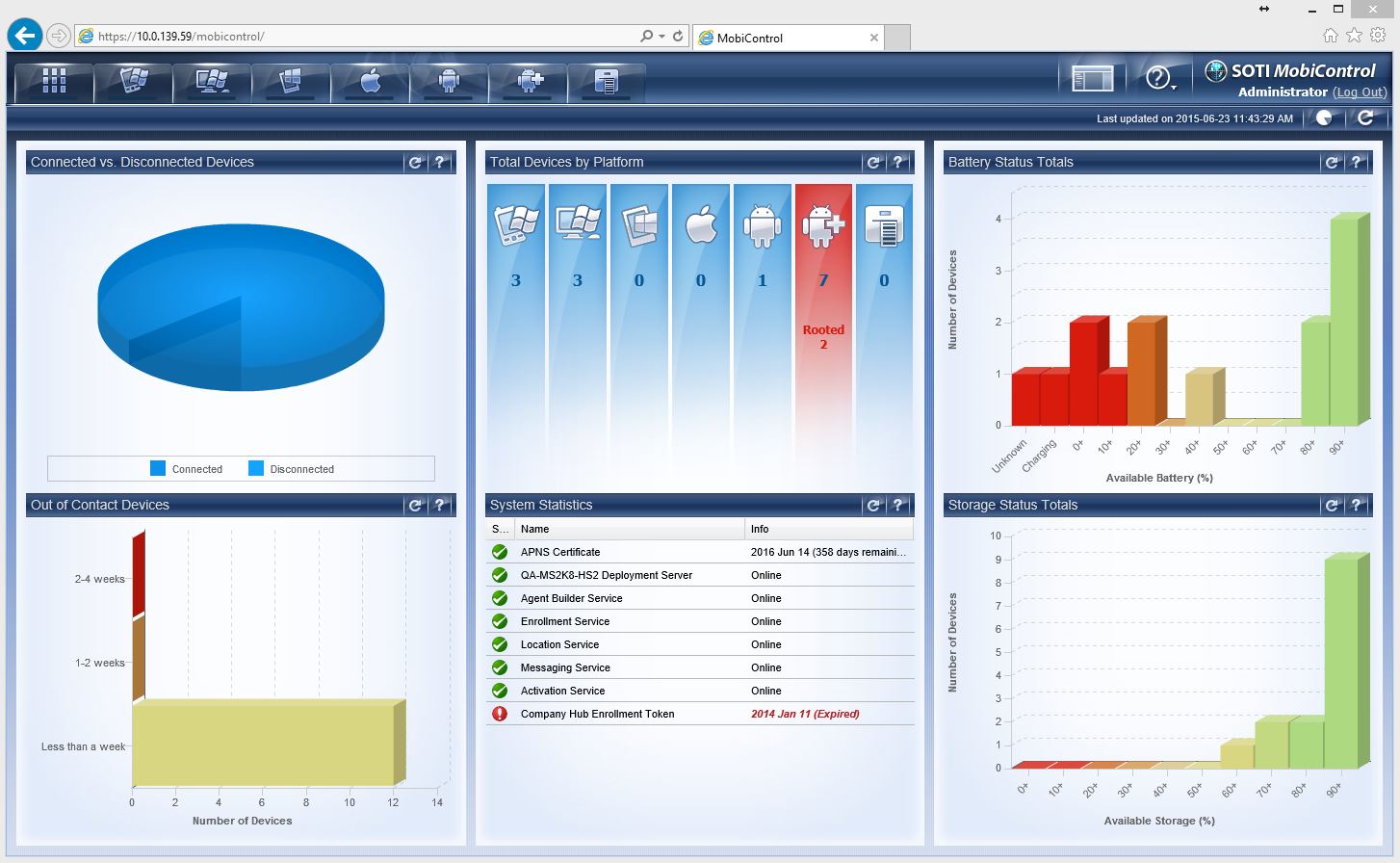Click the Connected legend swatch
The image size is (1400, 863).
(x=158, y=469)
